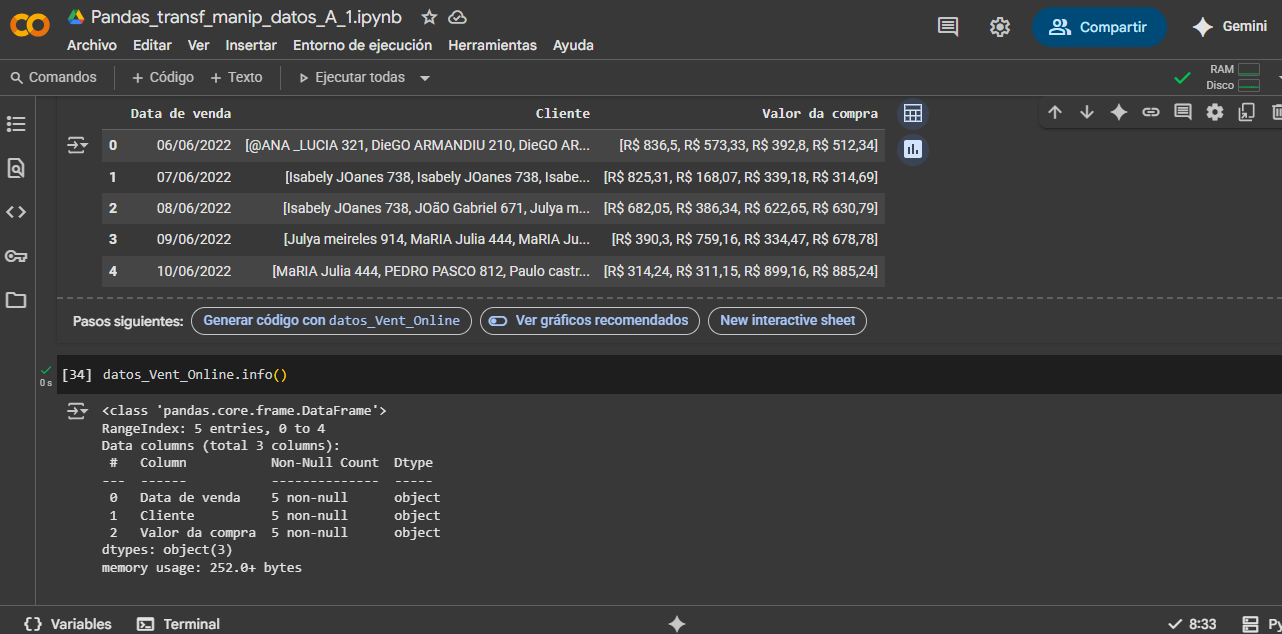Select the date cell 08/06/2022
Viewport: 1282px width, 634px height.
(194, 208)
